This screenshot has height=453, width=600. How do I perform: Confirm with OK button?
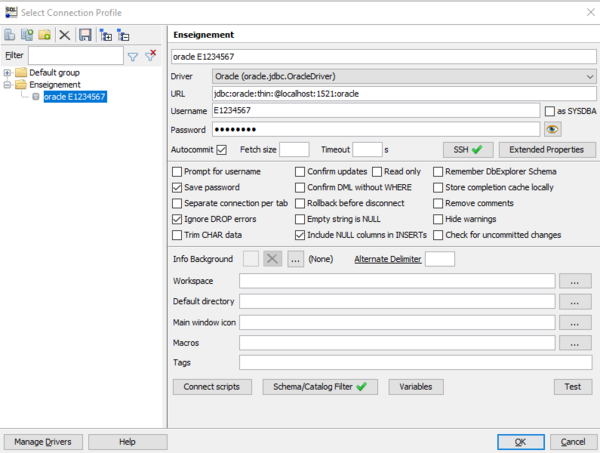coord(521,442)
